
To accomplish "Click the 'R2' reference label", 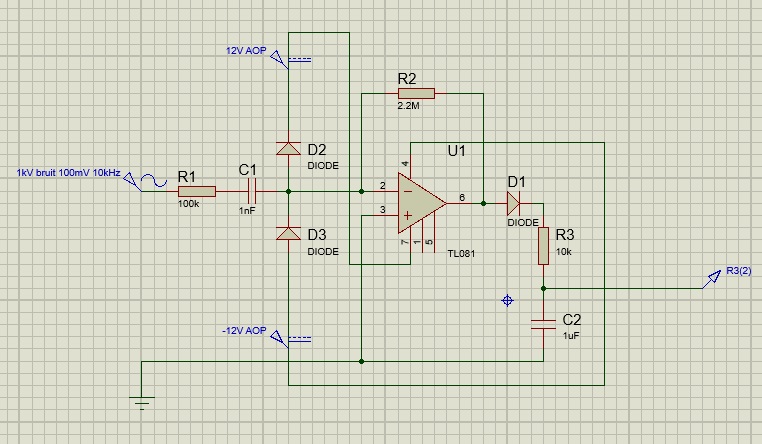I will click(407, 79).
